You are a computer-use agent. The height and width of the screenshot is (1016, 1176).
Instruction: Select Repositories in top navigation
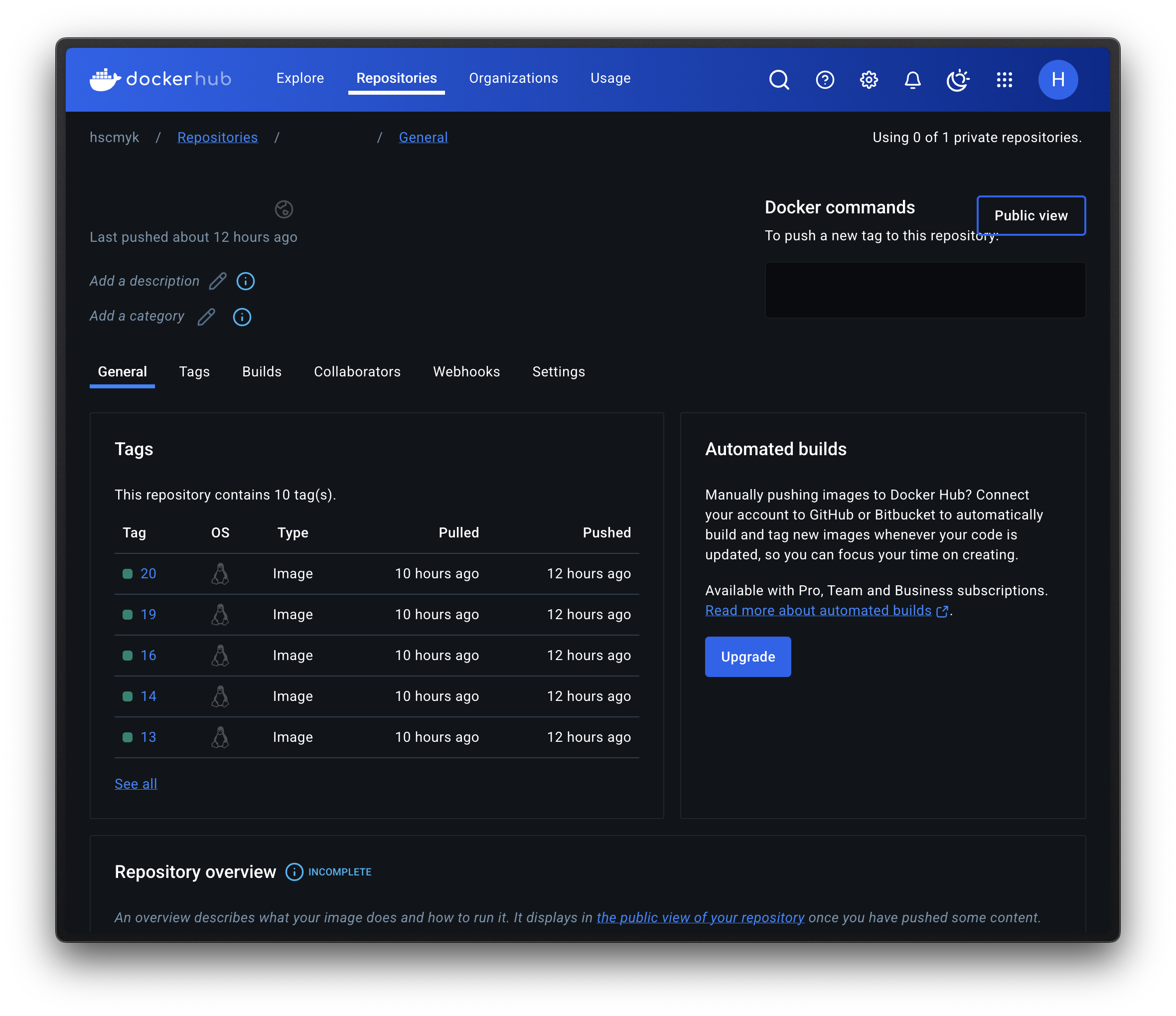click(x=397, y=78)
